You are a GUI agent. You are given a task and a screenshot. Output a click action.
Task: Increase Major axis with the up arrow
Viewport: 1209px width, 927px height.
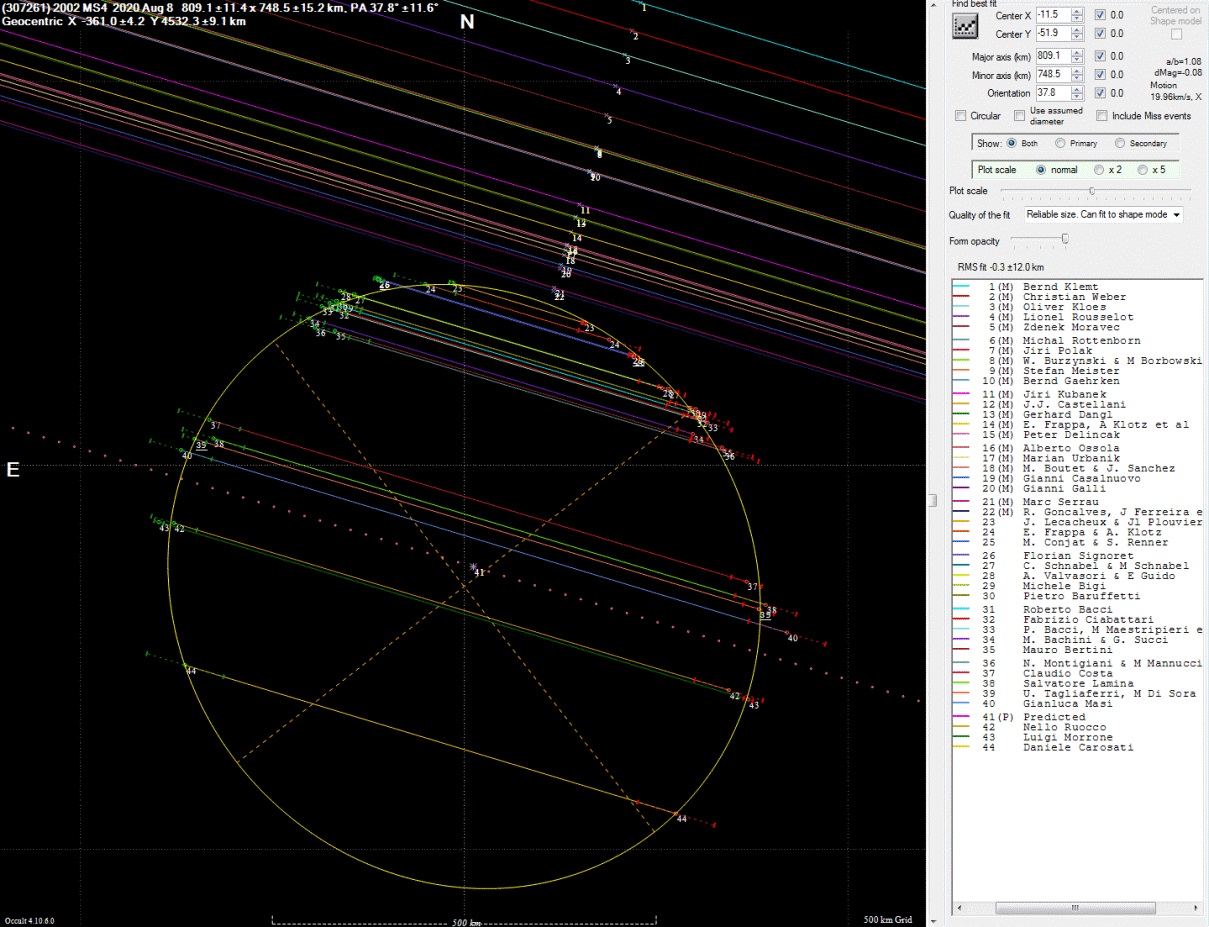[1077, 52]
